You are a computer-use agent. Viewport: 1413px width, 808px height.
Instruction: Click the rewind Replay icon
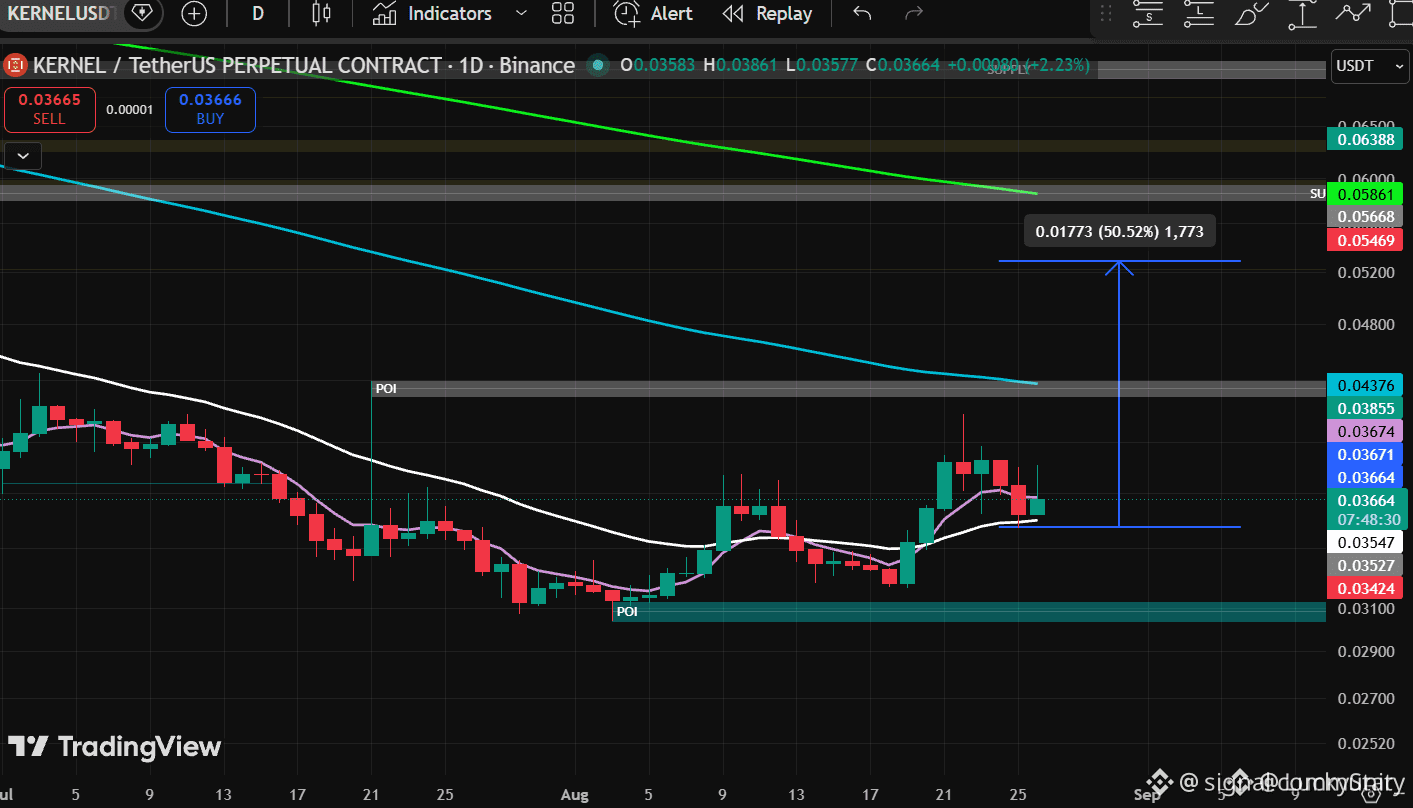coord(734,14)
